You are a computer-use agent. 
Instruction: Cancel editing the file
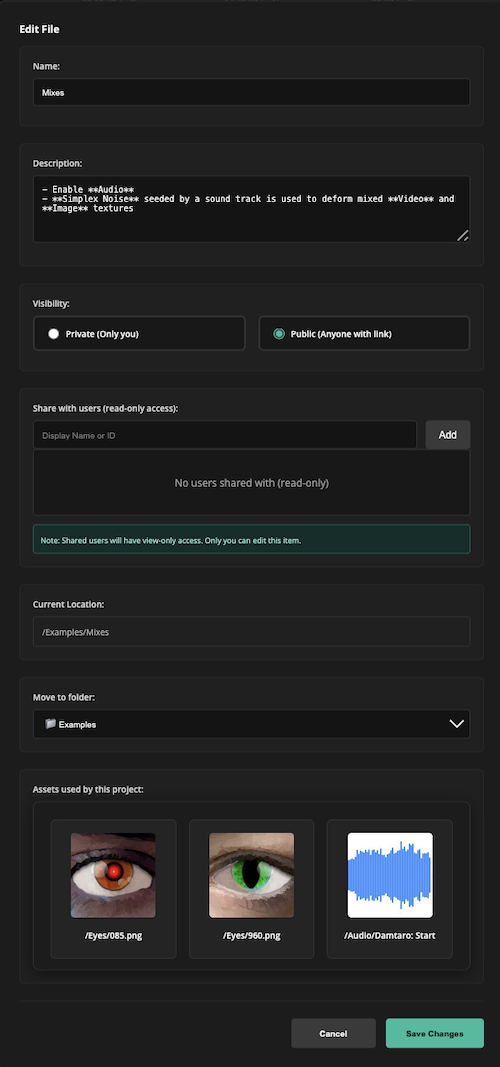coord(333,1033)
